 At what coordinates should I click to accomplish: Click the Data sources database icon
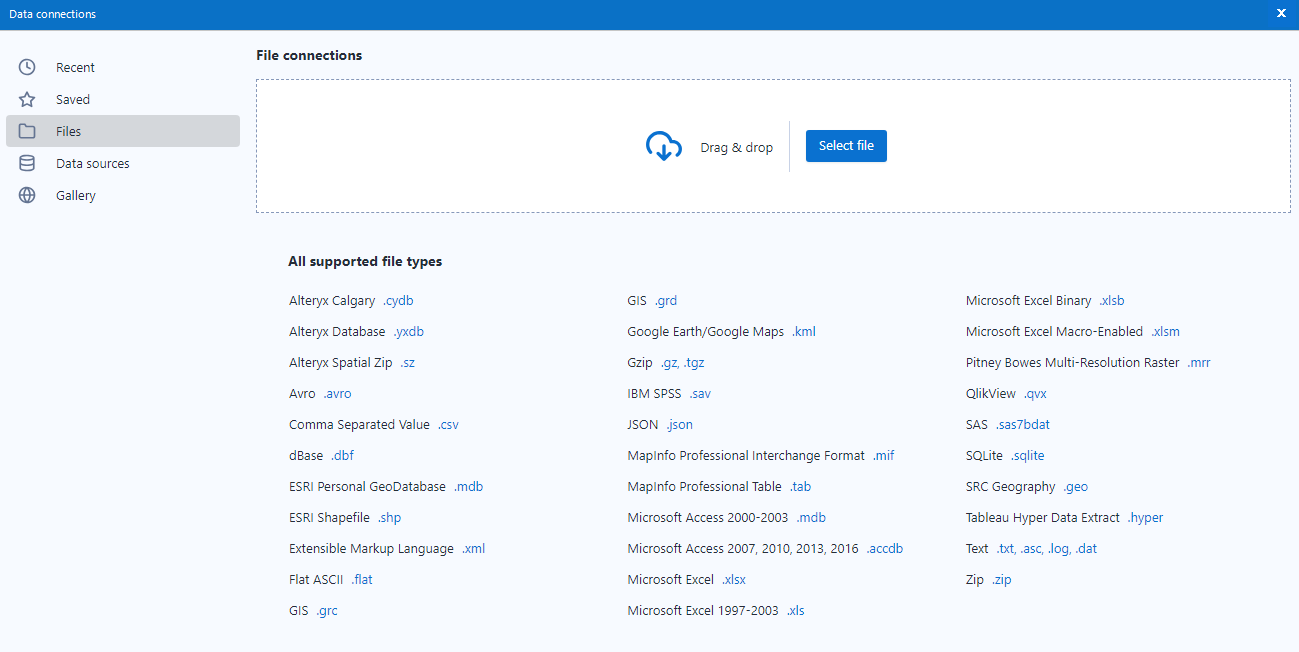(27, 163)
